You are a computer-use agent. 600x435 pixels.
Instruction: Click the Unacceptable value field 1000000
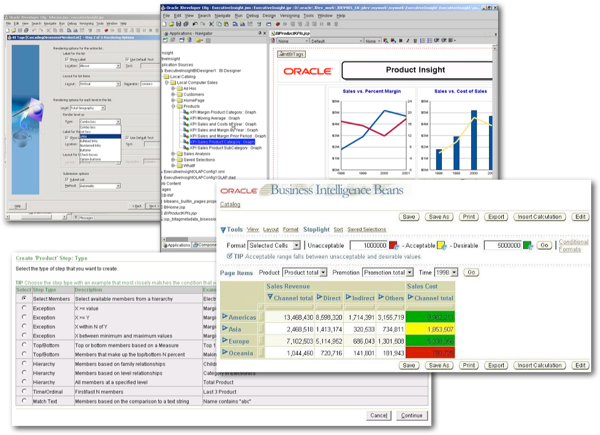369,245
